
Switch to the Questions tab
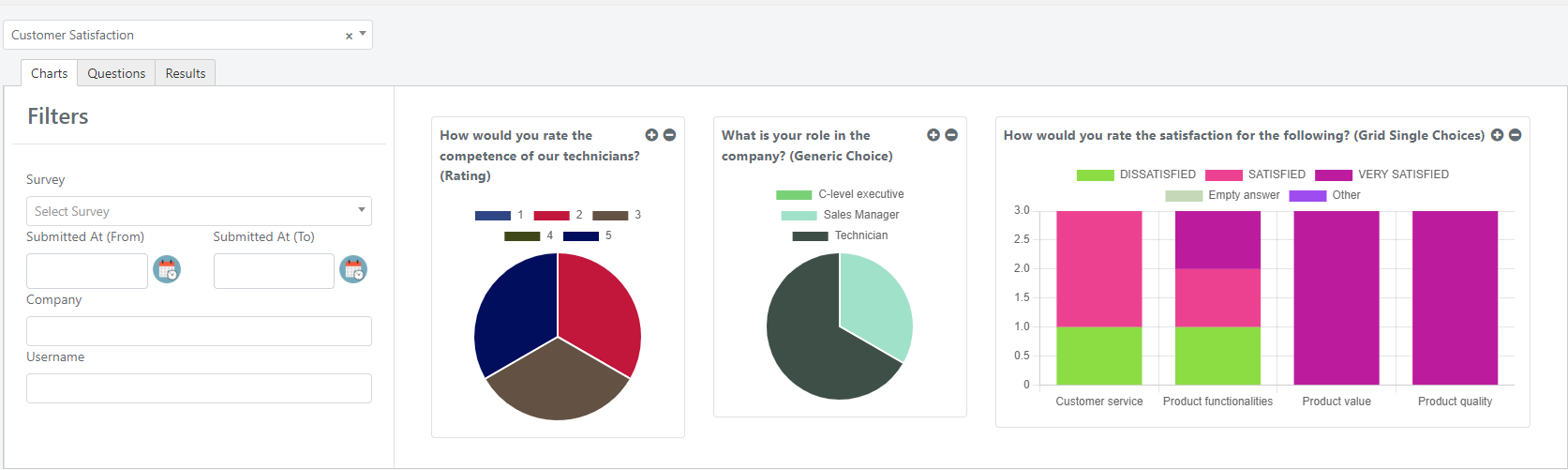(116, 73)
